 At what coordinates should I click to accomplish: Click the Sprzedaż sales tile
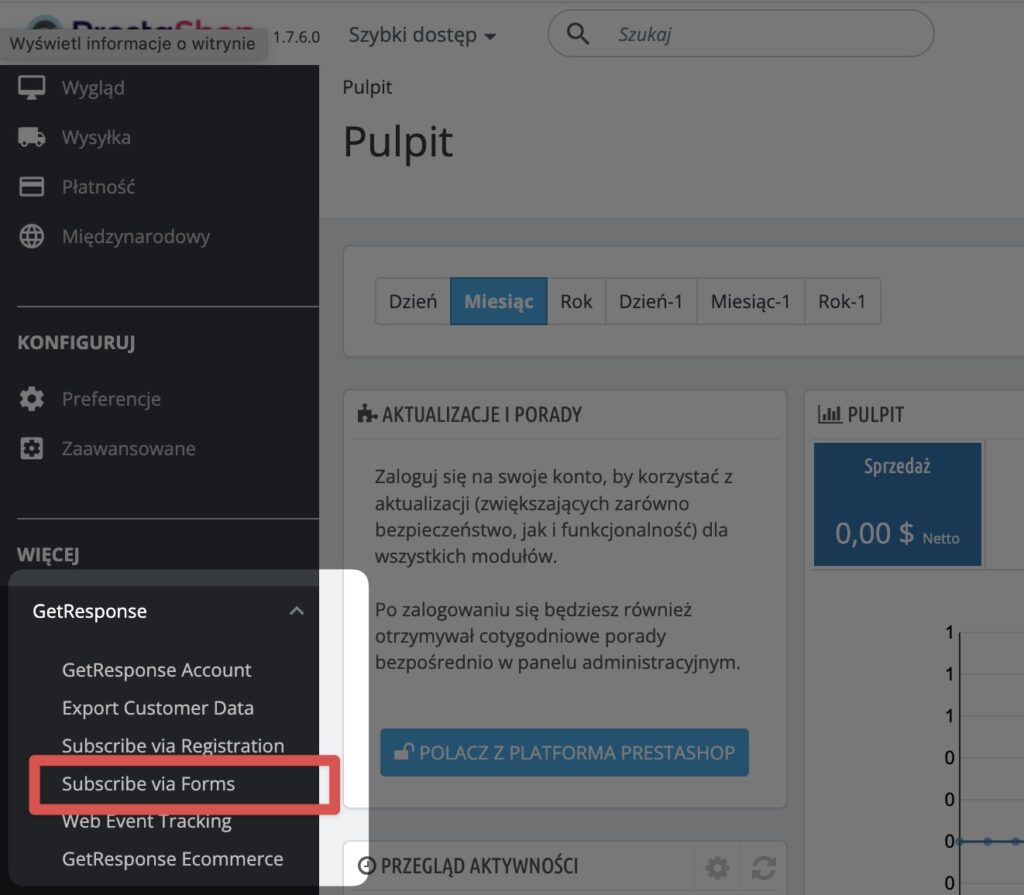click(x=897, y=504)
